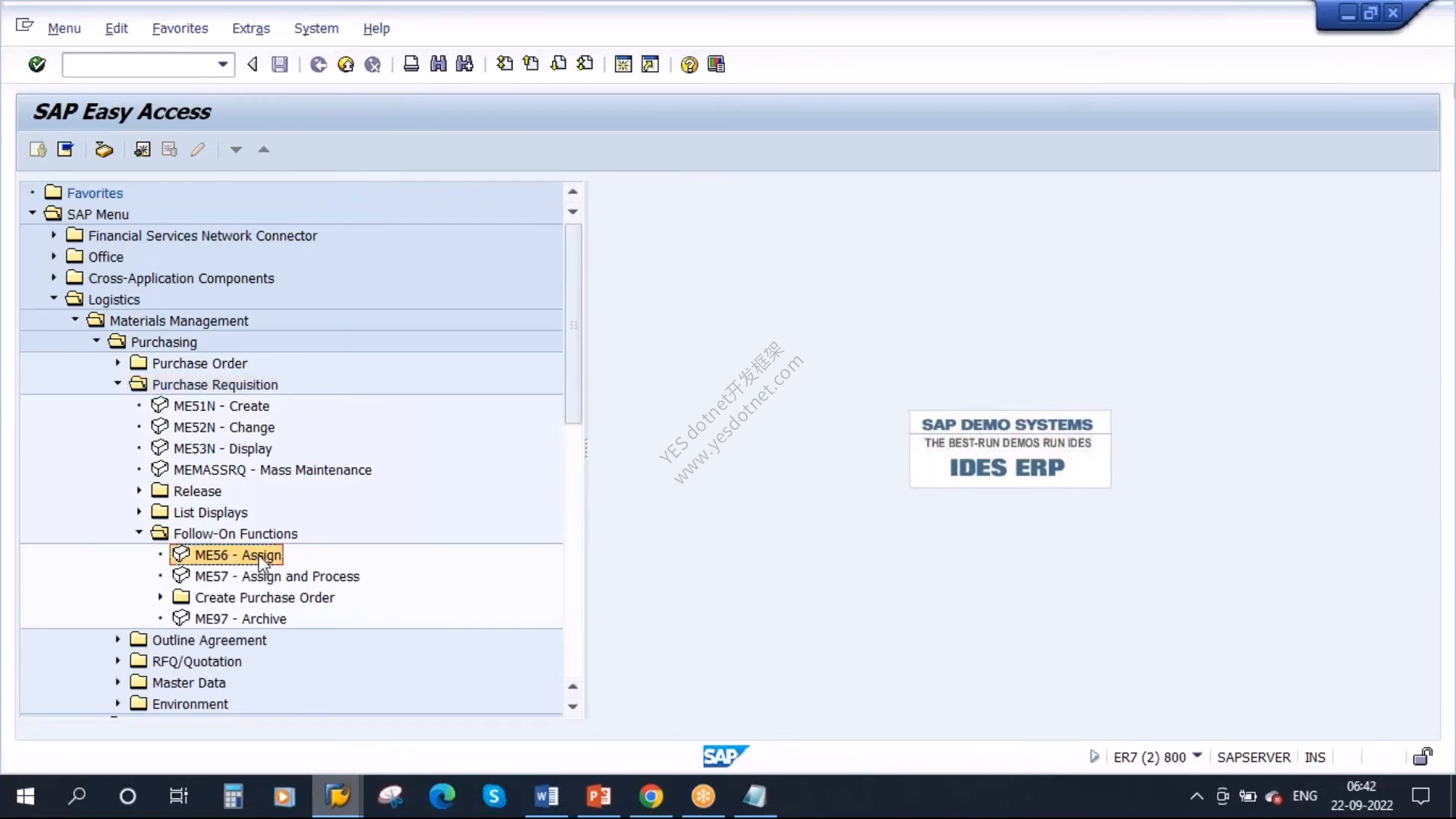The height and width of the screenshot is (819, 1456).
Task: Expand the Cross-Application Components folder
Action: pos(54,277)
